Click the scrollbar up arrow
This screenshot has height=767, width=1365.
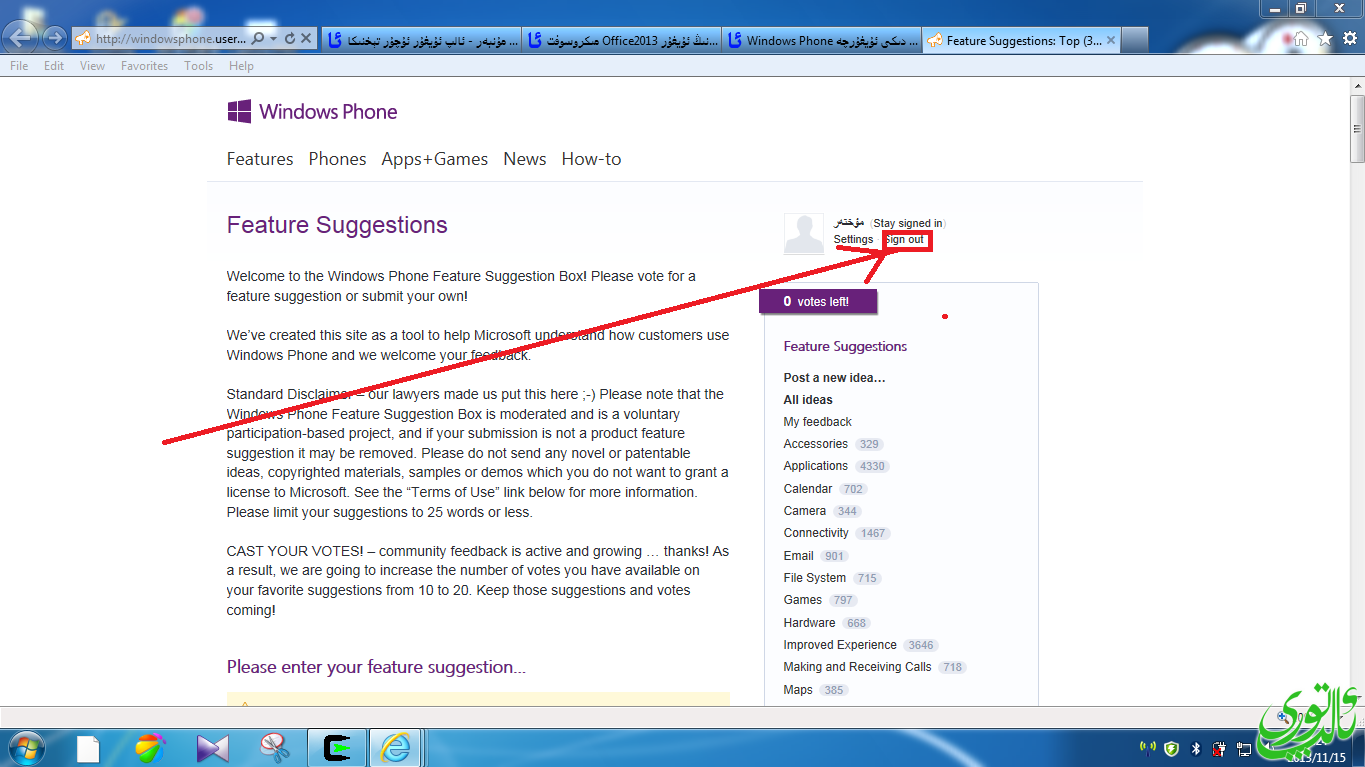pos(1357,86)
